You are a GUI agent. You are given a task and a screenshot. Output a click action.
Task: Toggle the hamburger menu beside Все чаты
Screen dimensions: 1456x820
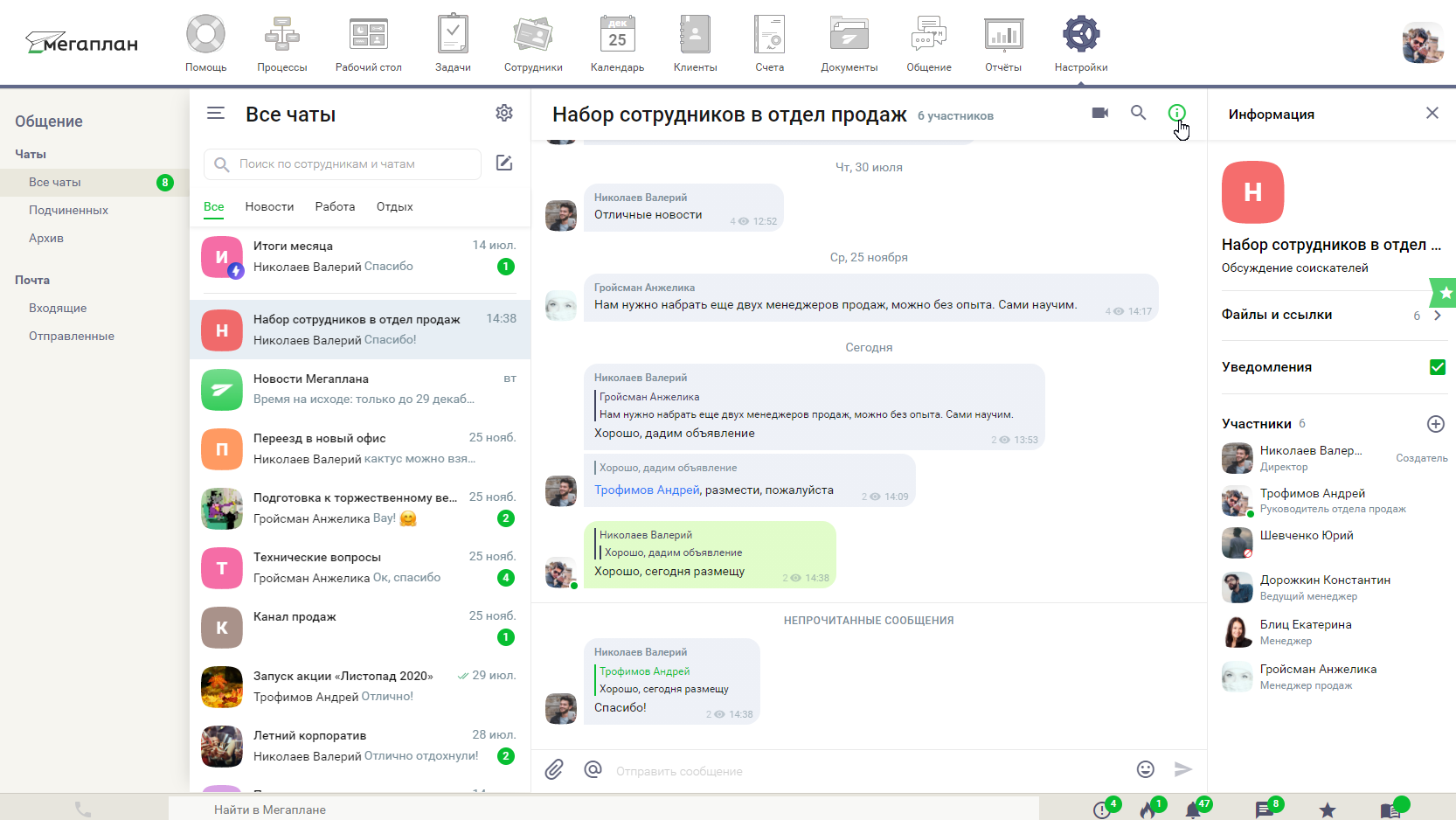(x=216, y=114)
